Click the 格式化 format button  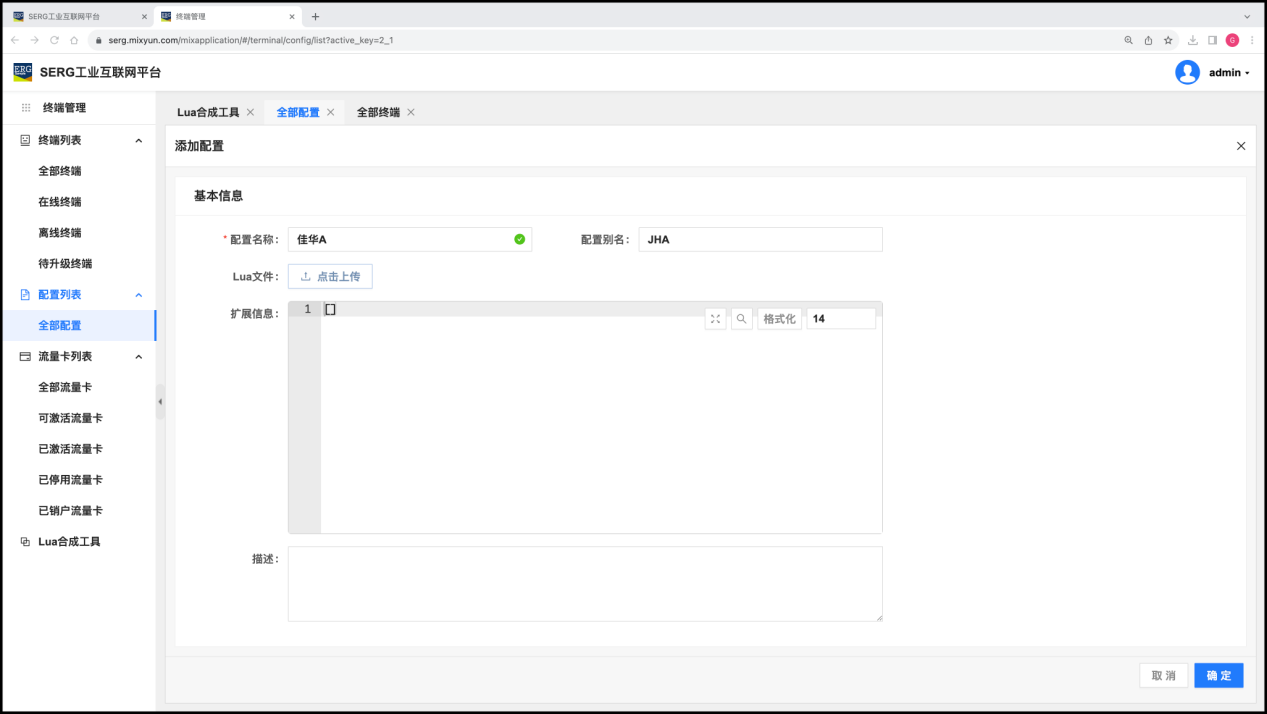779,319
